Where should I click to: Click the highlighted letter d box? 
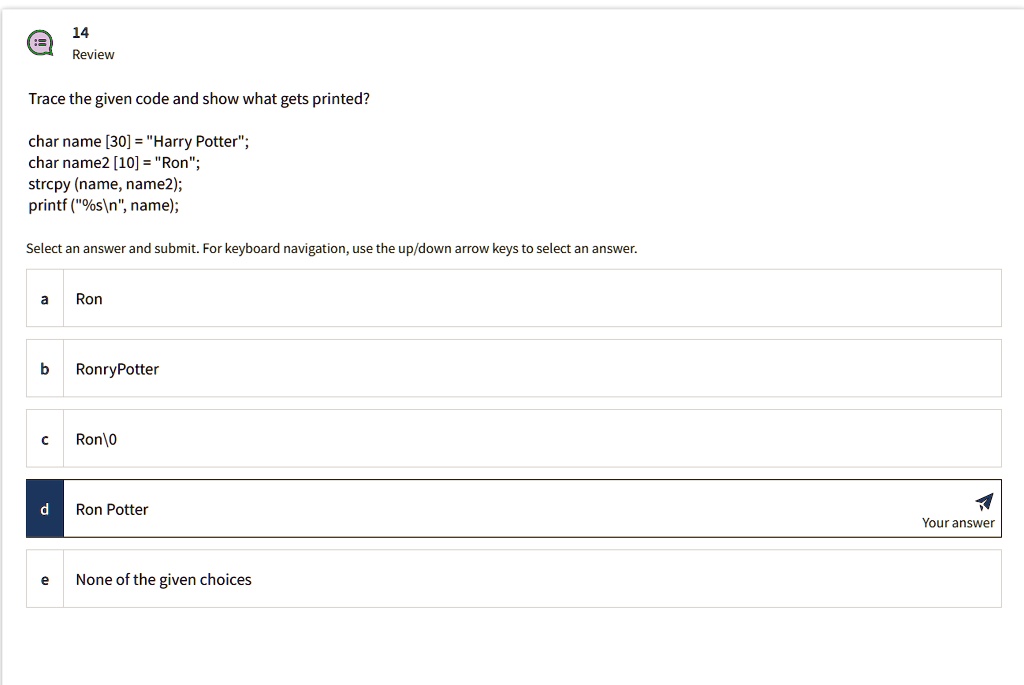point(44,509)
